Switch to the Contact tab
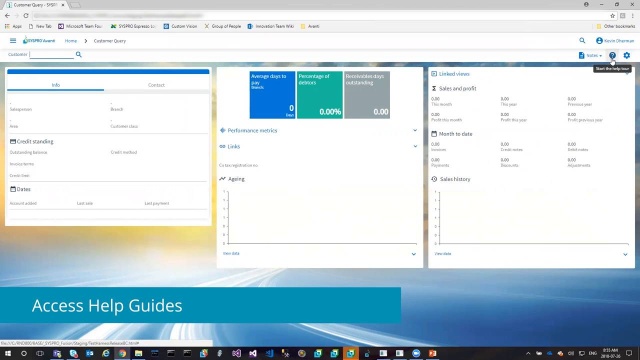This screenshot has height=360, width=640. 156,85
